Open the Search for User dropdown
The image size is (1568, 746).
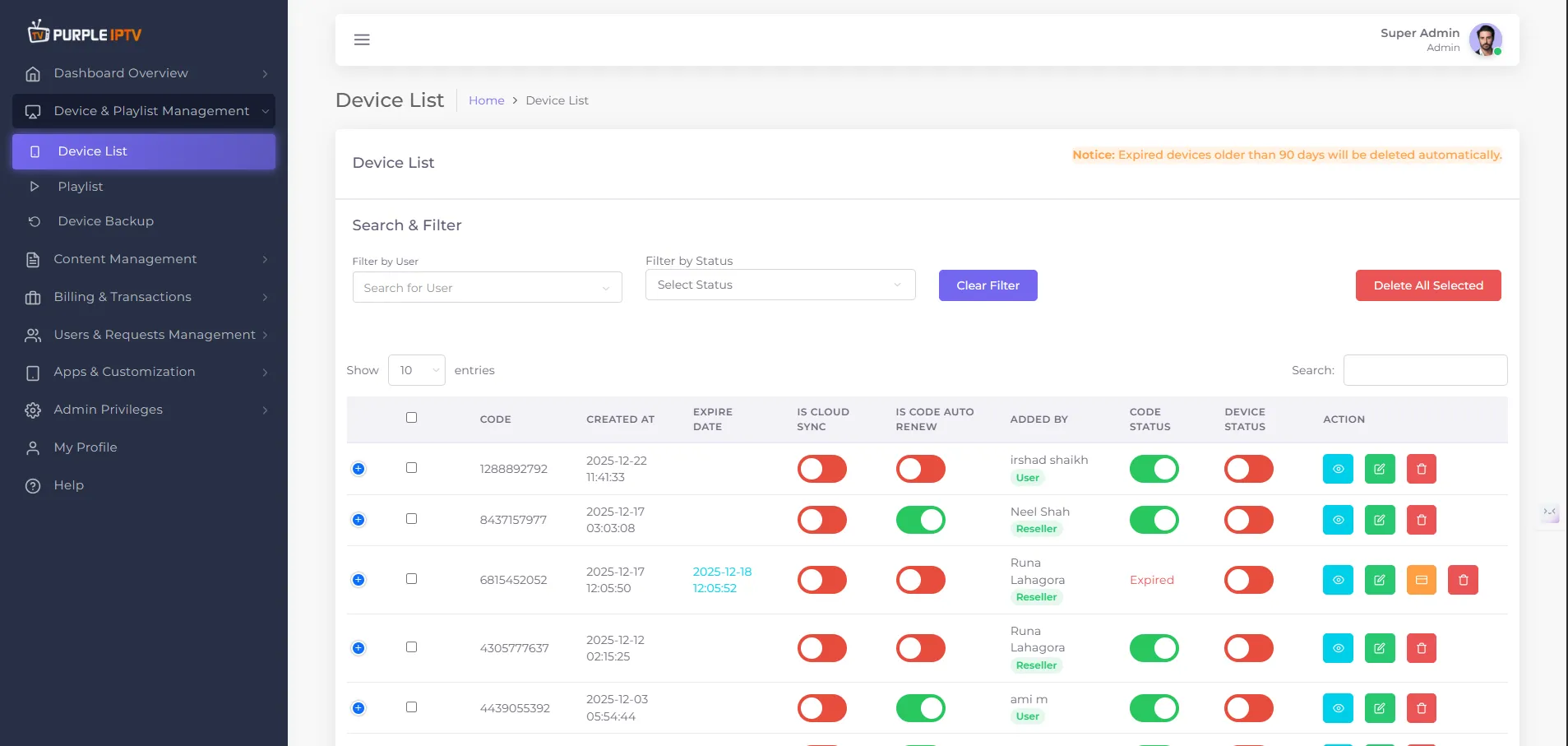pyautogui.click(x=487, y=288)
